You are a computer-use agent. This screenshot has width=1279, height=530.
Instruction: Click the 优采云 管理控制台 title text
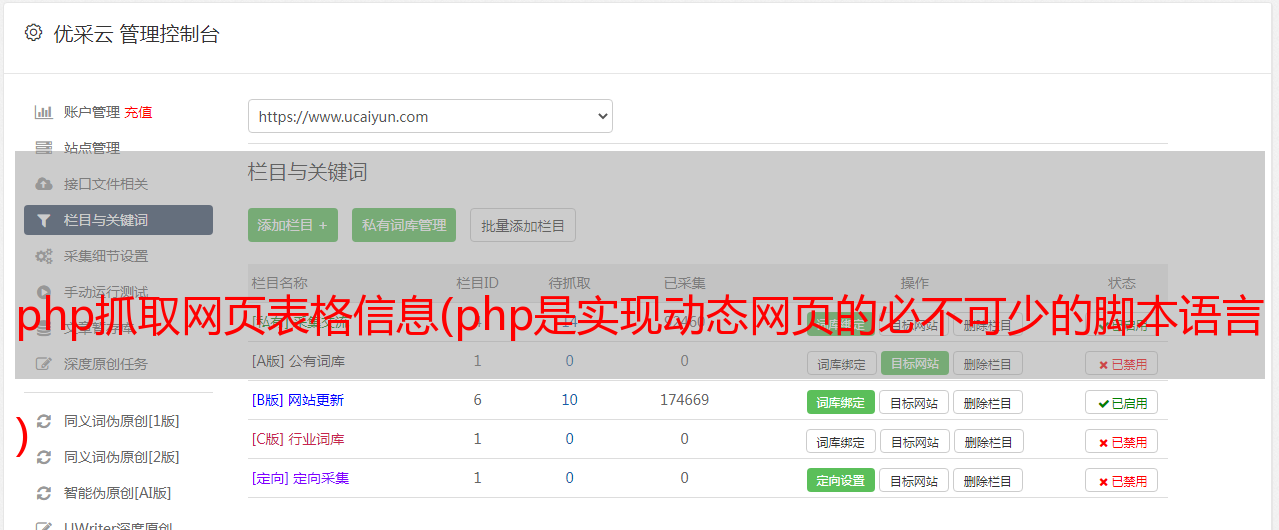[x=136, y=34]
